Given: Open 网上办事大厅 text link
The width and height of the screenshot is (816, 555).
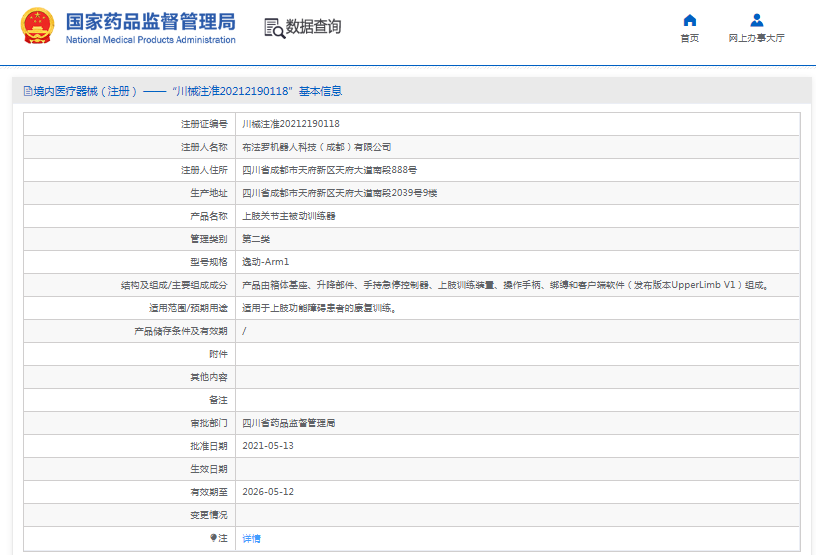Looking at the screenshot, I should click(756, 39).
